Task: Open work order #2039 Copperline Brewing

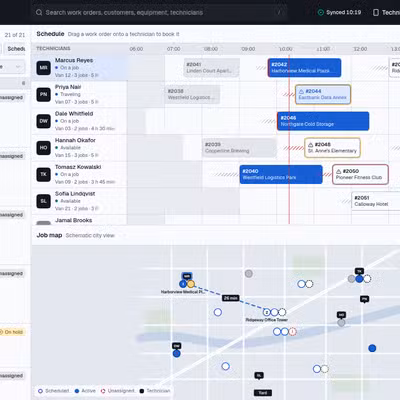Action: (240, 148)
